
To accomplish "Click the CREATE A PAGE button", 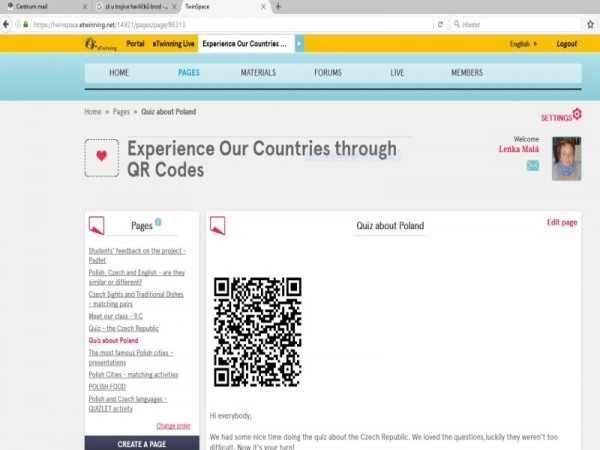I will coord(142,443).
